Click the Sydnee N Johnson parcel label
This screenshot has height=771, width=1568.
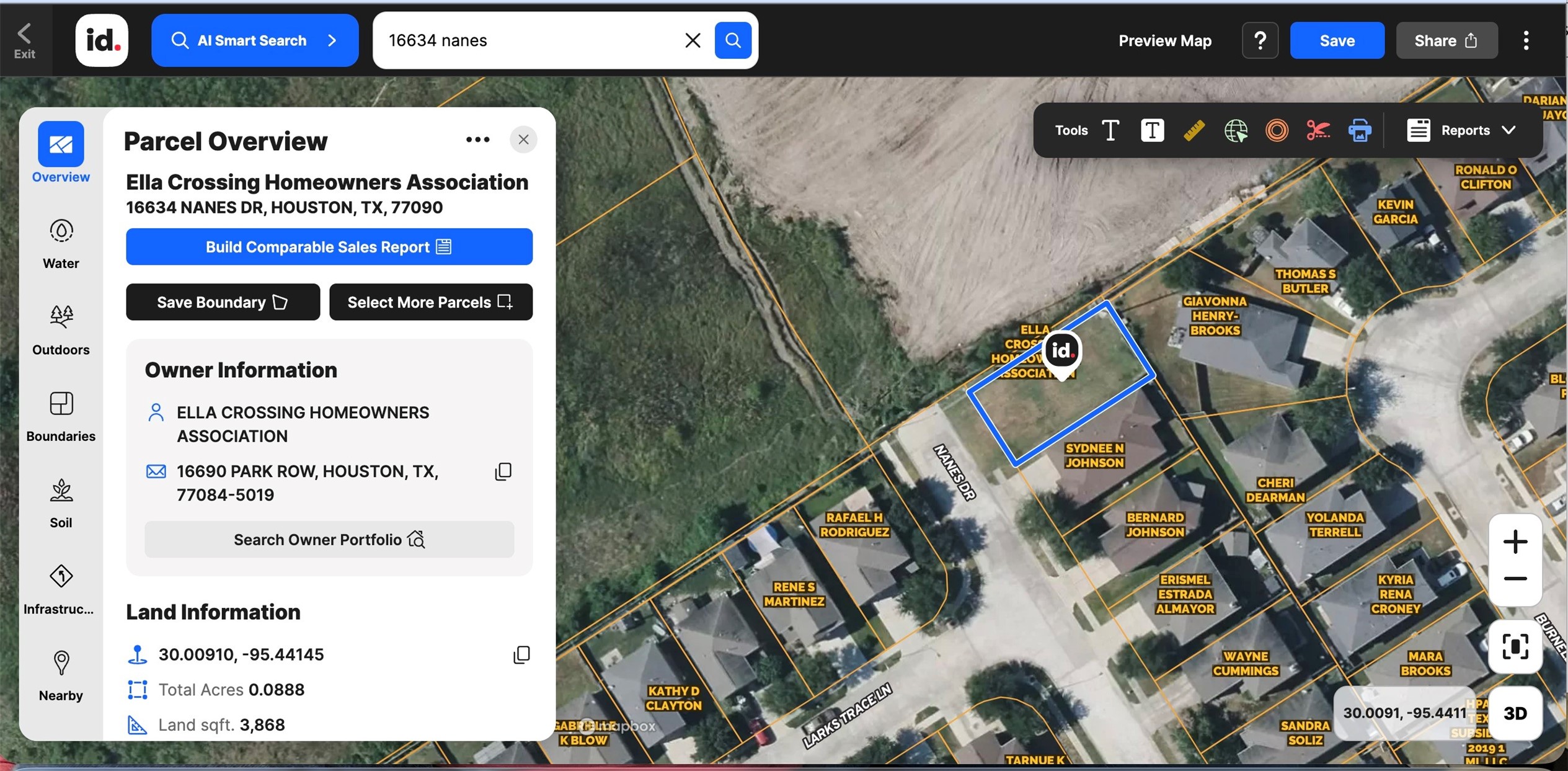click(1094, 455)
